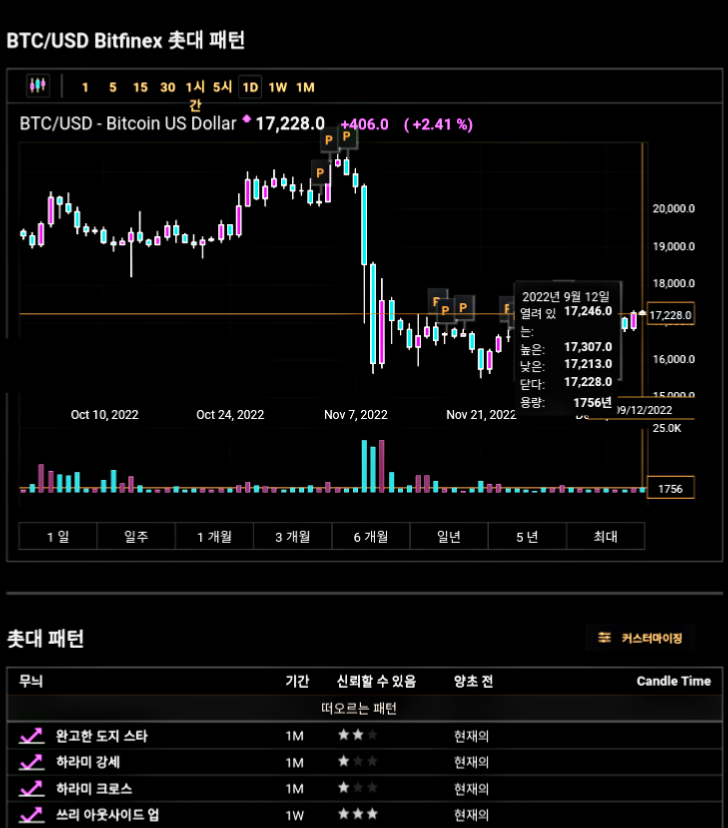
Task: Click the bullish icon beside 하라미 강세
Action: pos(31,761)
